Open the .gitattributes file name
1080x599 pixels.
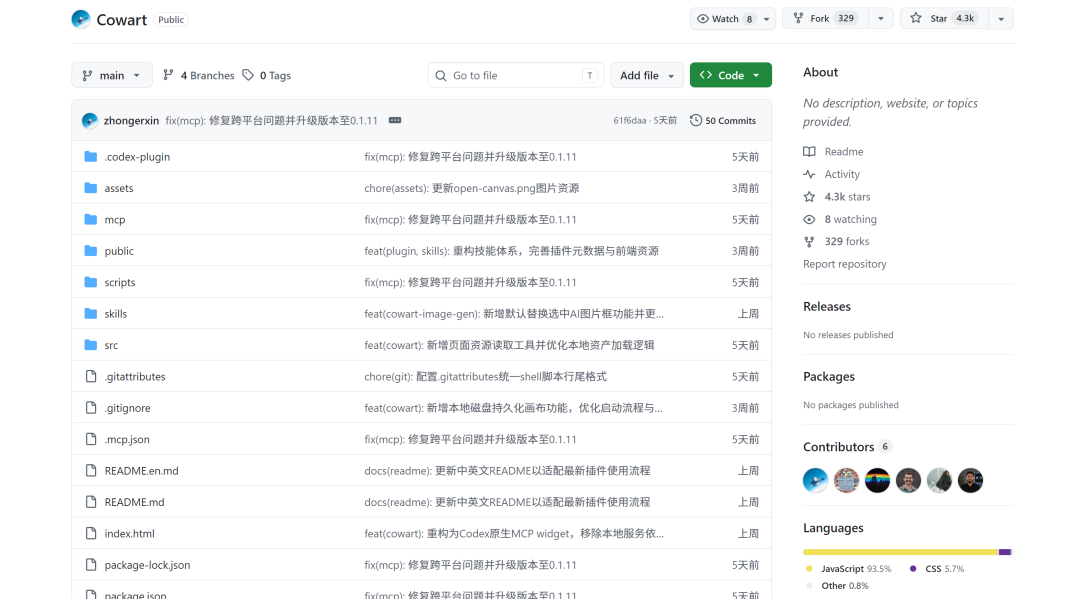[x=135, y=377]
